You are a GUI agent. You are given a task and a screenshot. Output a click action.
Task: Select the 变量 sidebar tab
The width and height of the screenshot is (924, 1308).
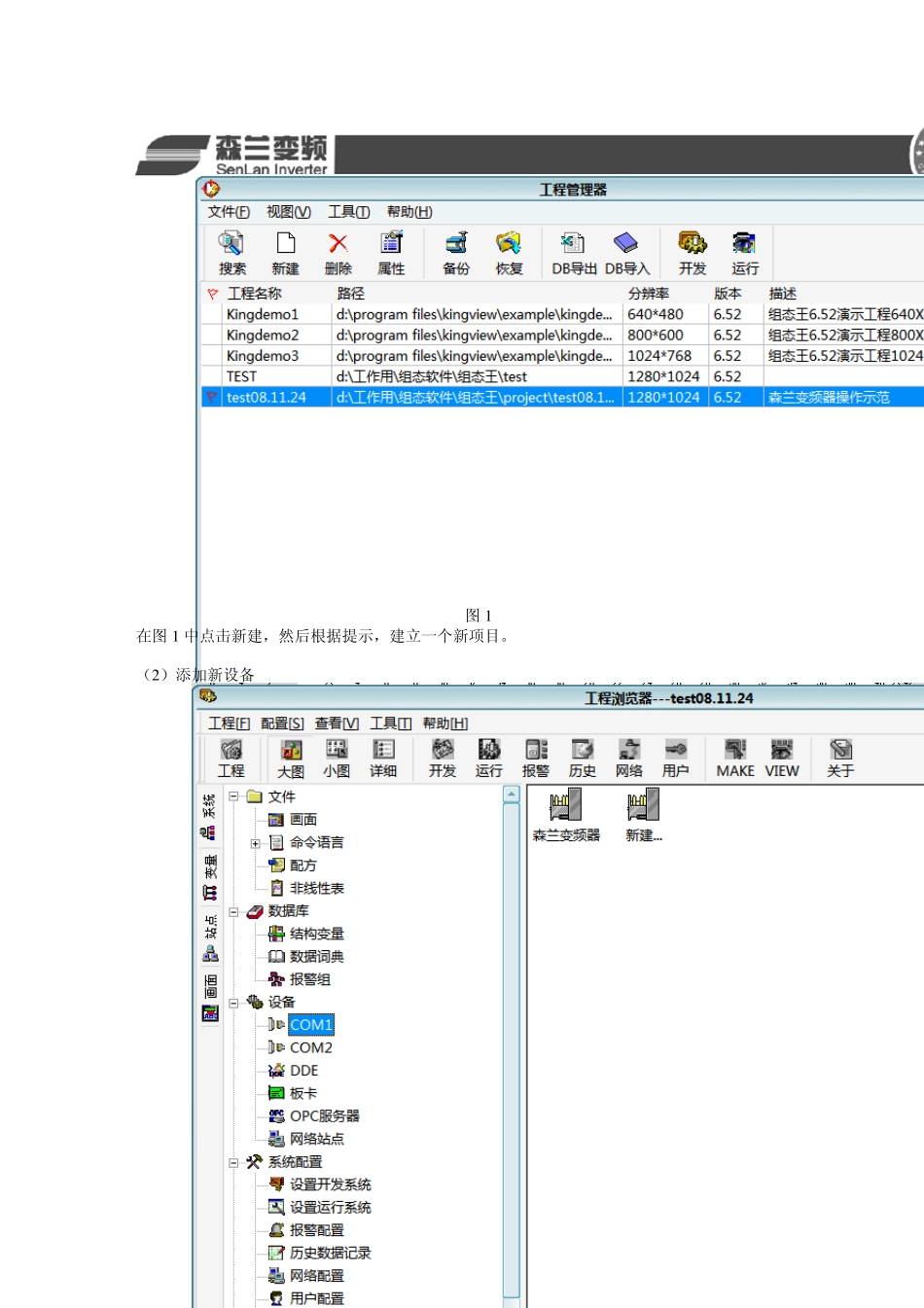[x=209, y=876]
